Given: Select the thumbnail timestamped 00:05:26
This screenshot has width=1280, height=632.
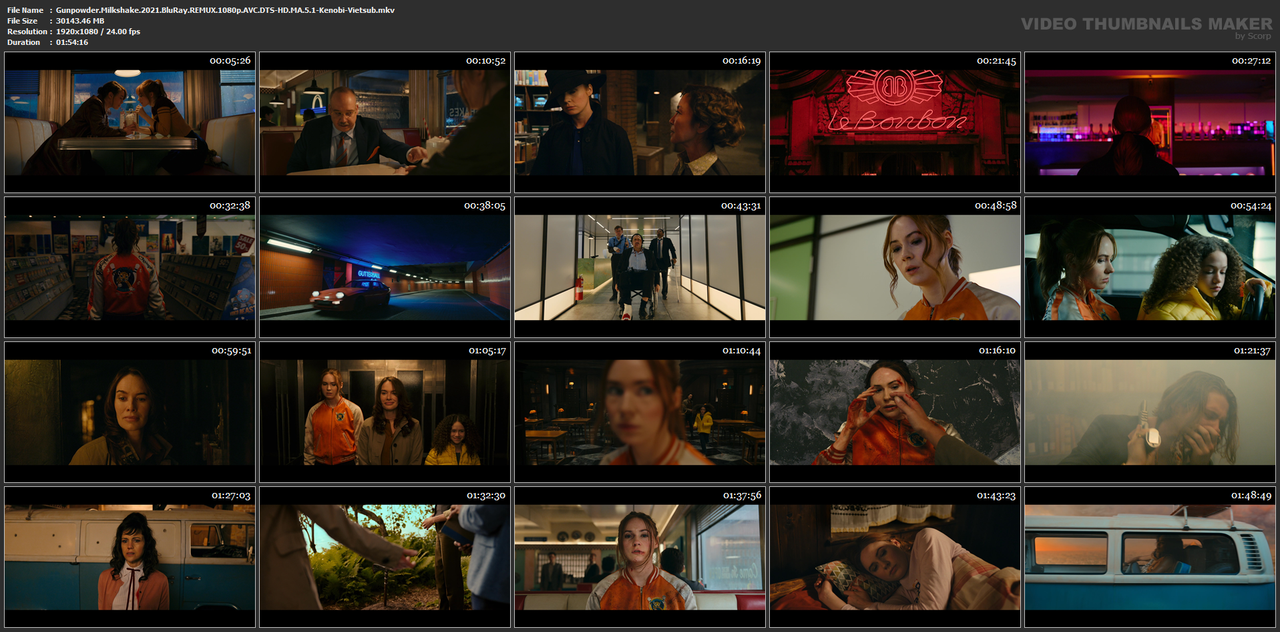Looking at the screenshot, I should tap(130, 122).
